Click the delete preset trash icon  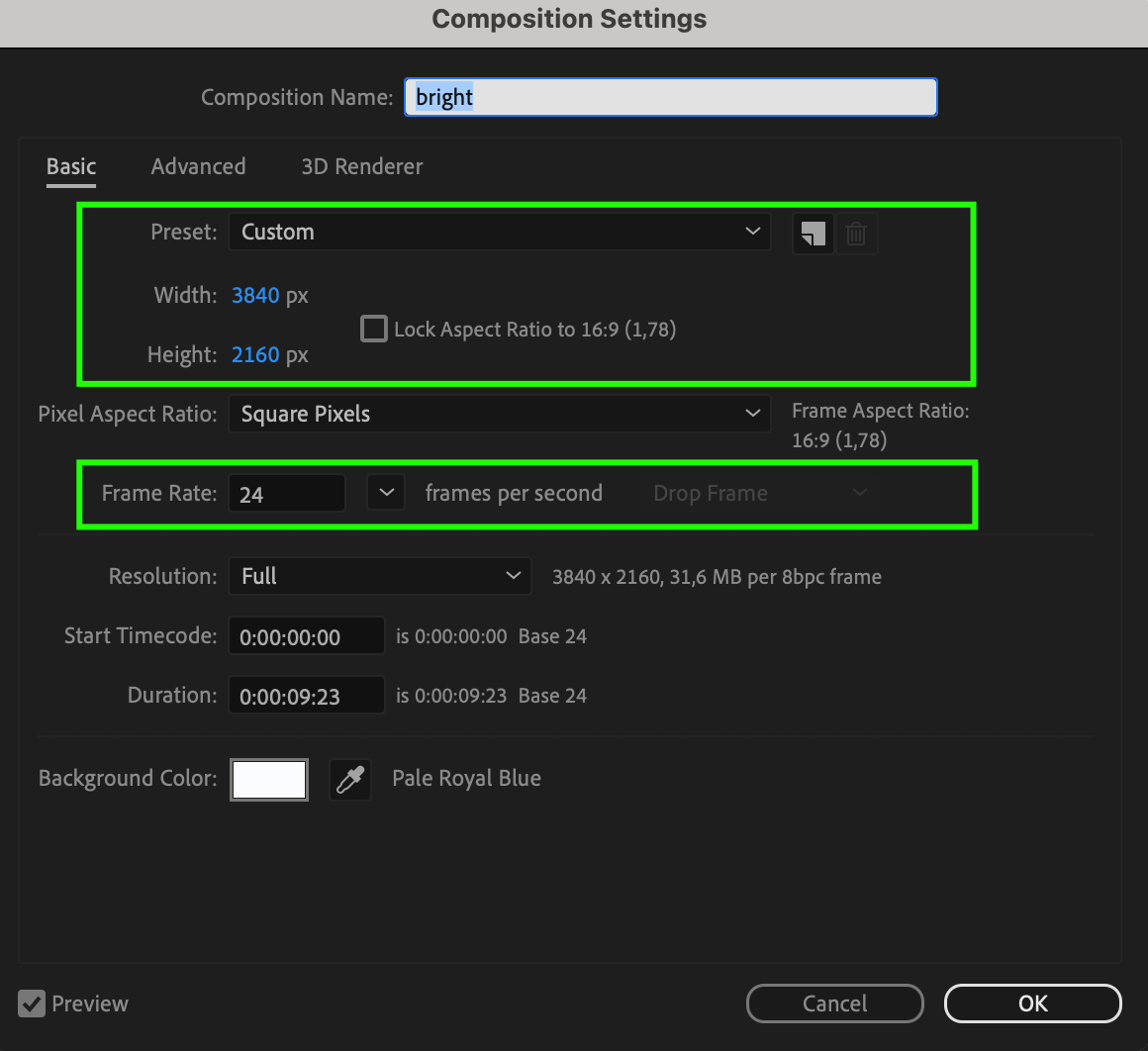(x=856, y=234)
